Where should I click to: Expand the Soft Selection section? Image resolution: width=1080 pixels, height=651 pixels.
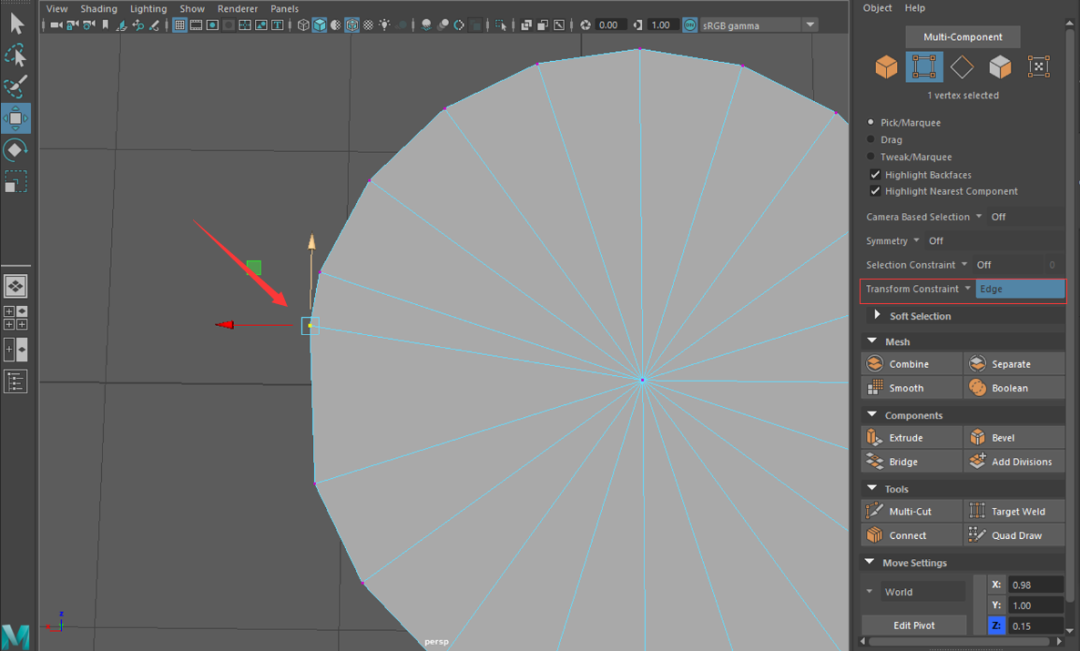(877, 315)
